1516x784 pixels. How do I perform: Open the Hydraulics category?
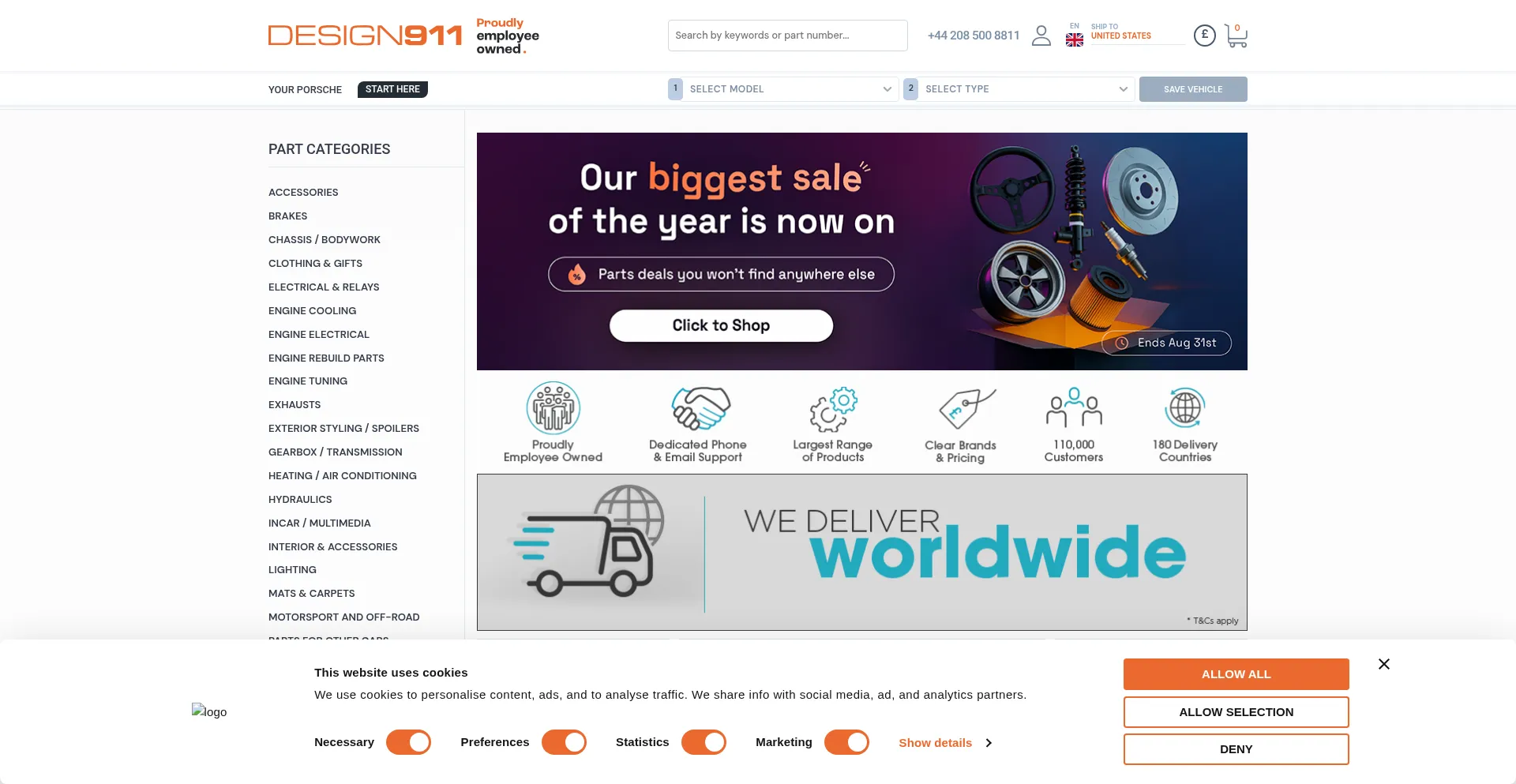[300, 500]
